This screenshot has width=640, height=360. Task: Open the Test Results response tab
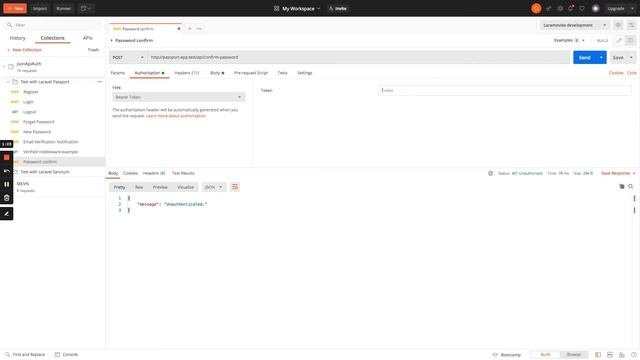click(183, 173)
